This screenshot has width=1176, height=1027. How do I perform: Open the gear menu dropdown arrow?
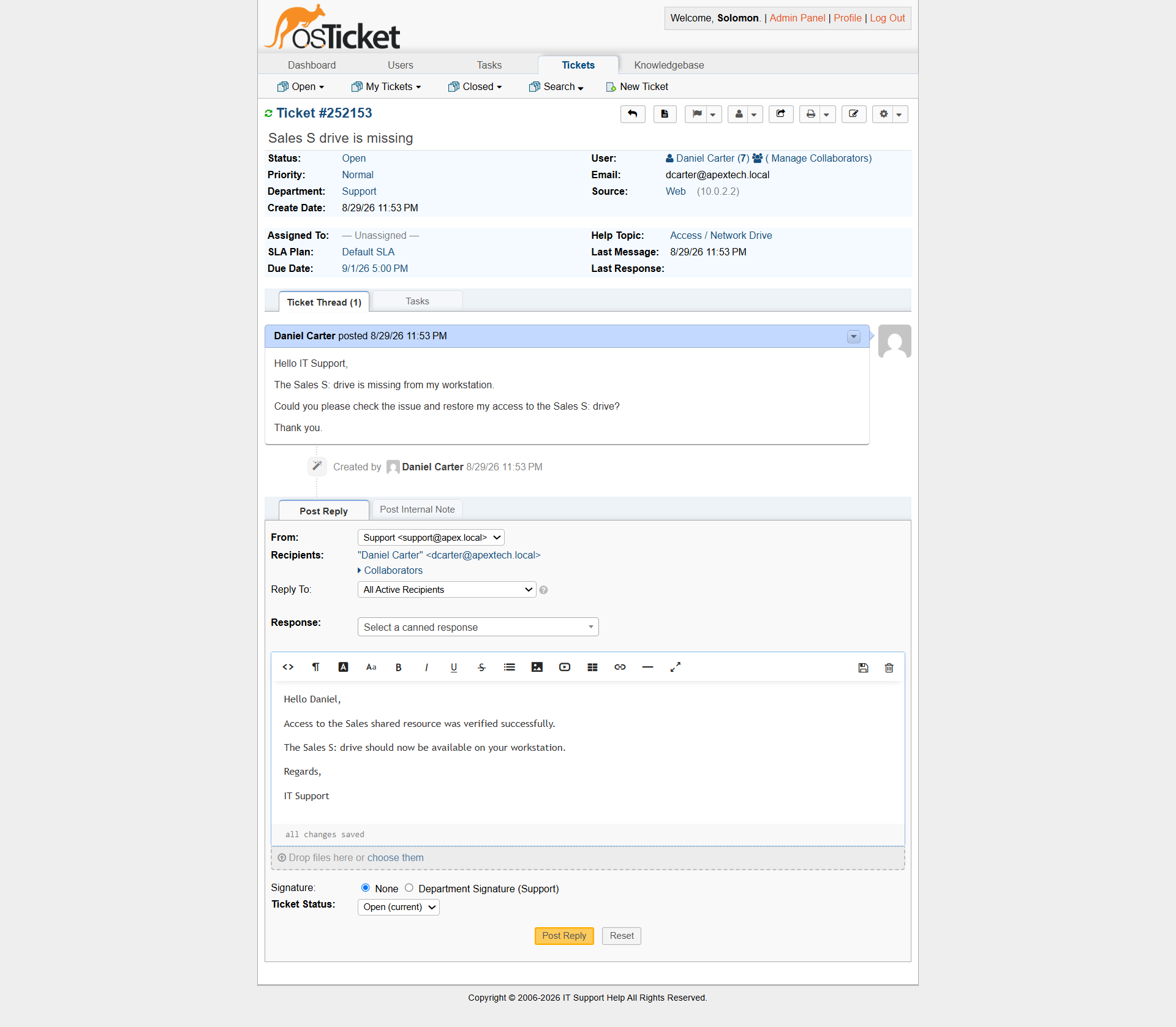pos(899,114)
